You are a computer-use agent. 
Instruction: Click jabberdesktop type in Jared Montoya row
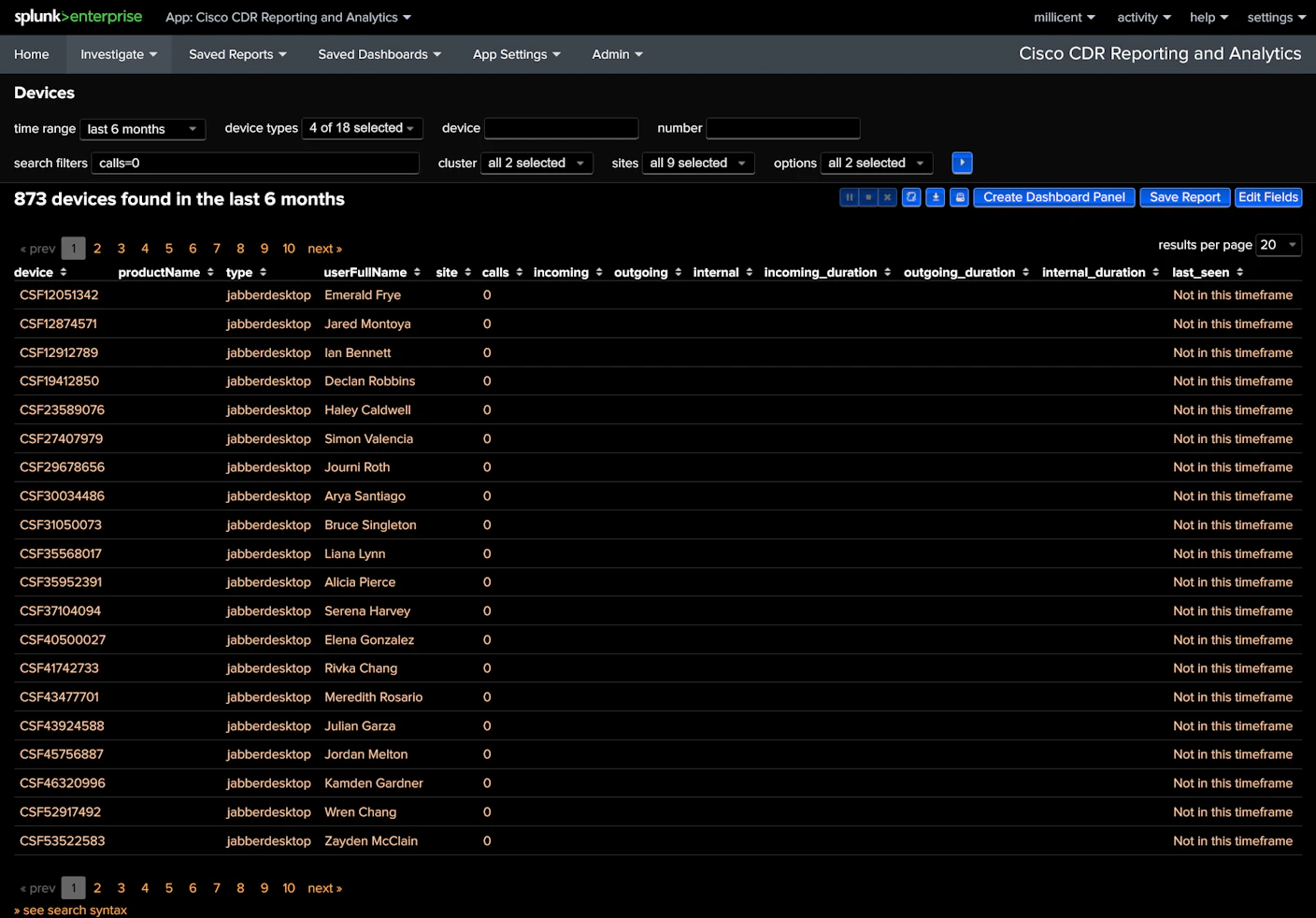[268, 323]
